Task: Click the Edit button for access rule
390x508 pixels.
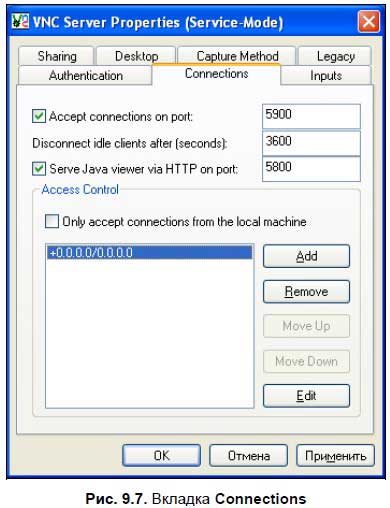Action: click(306, 396)
